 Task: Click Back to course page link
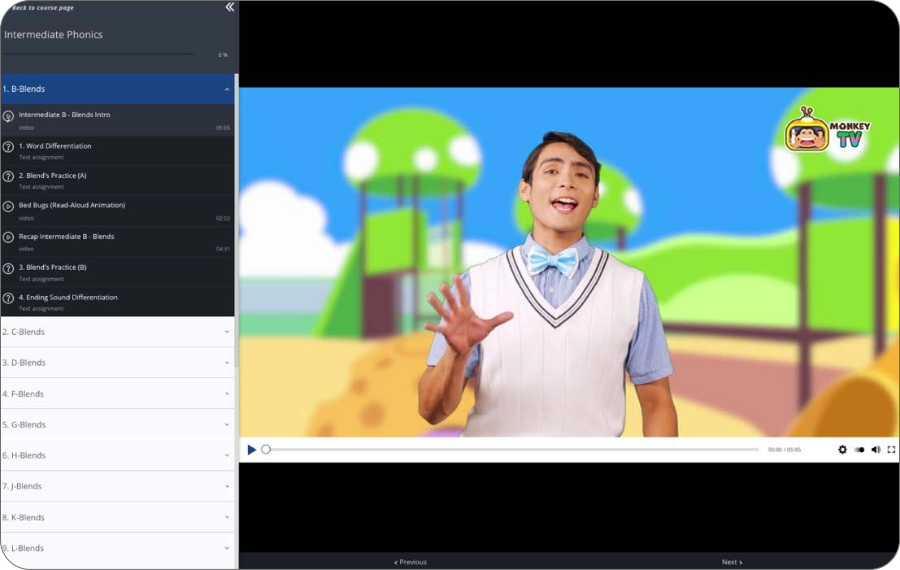pos(42,8)
